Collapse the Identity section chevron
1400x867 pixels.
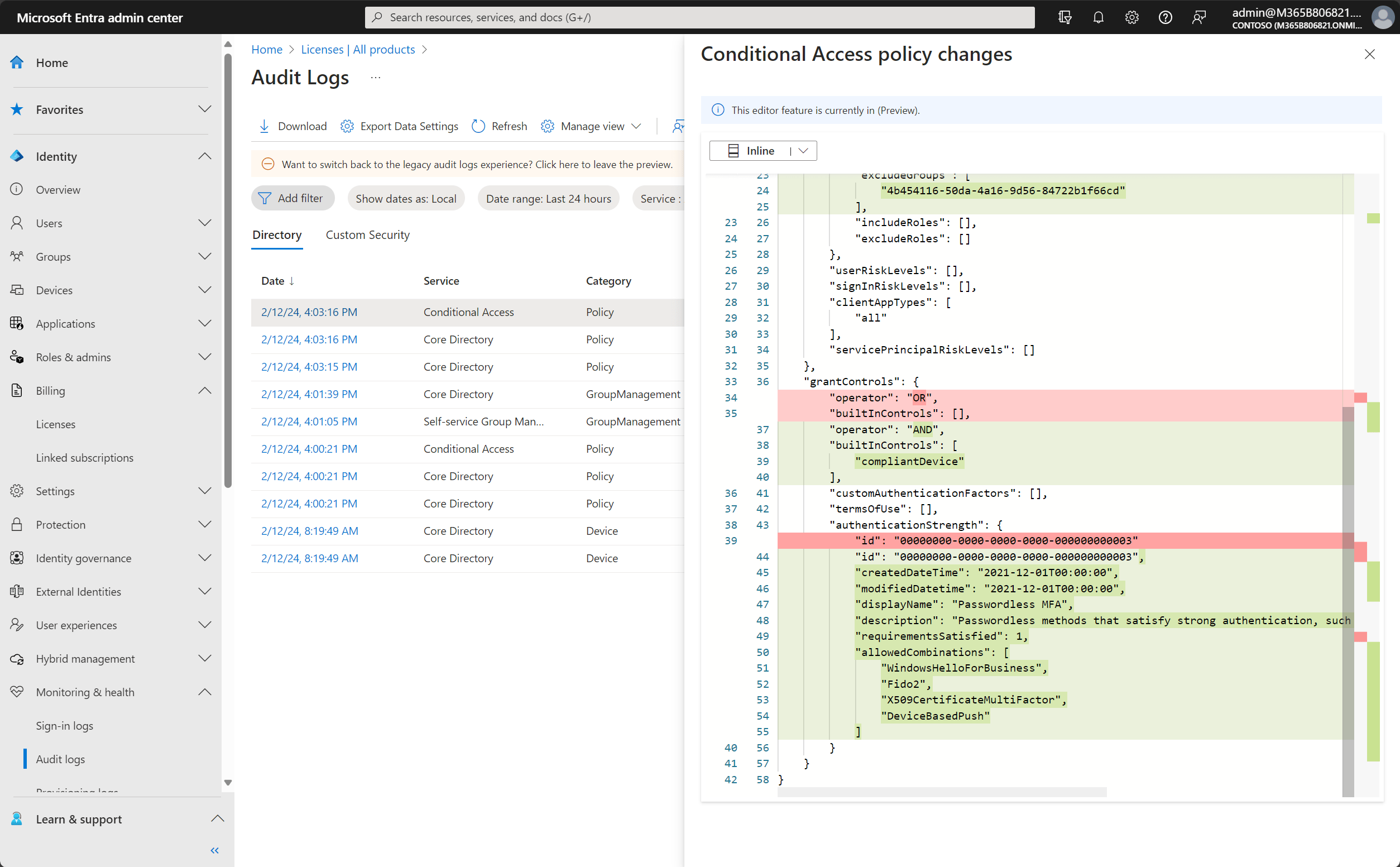click(x=205, y=156)
